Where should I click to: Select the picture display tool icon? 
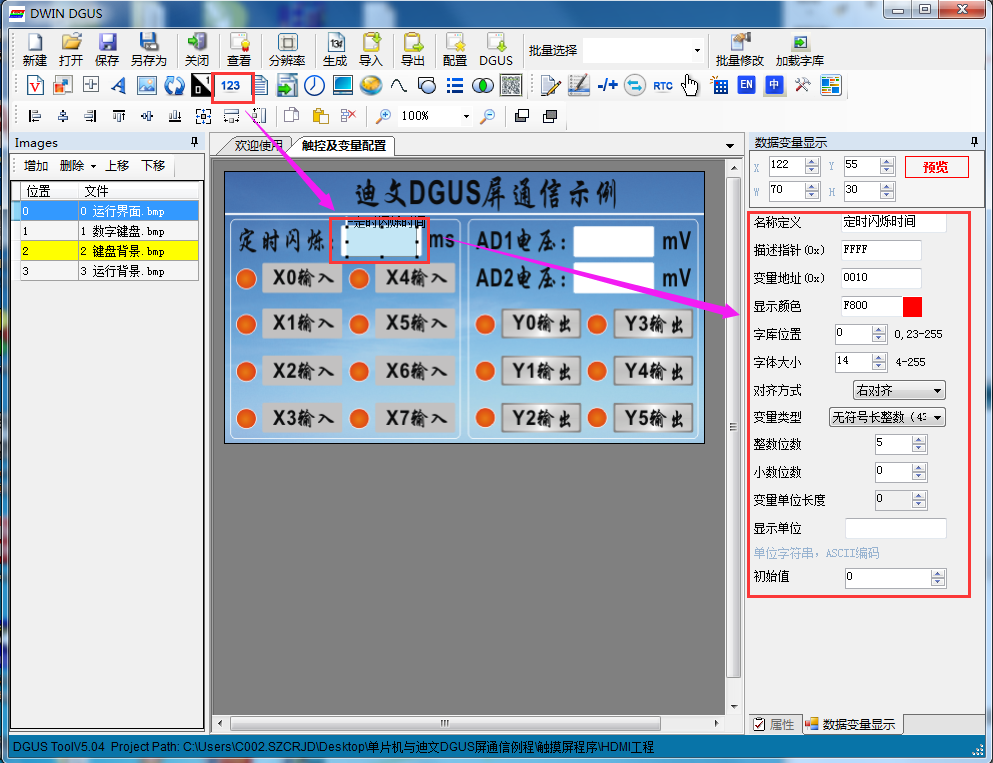146,85
